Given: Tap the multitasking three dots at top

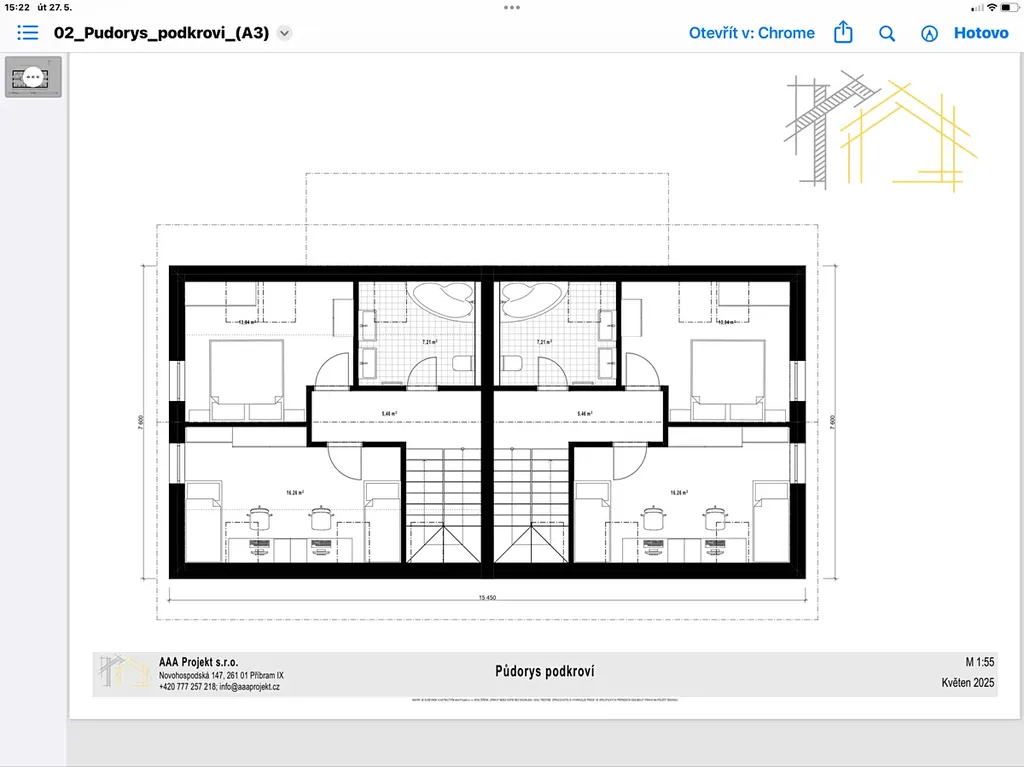Looking at the screenshot, I should 512,7.
